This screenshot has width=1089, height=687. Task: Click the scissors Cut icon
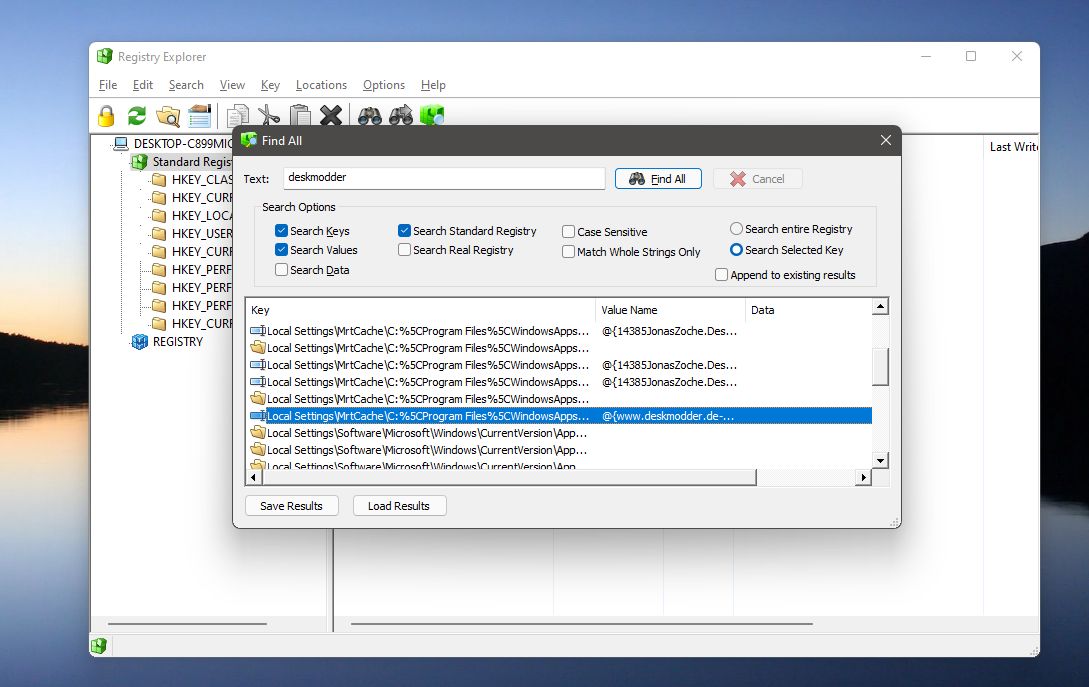(269, 116)
